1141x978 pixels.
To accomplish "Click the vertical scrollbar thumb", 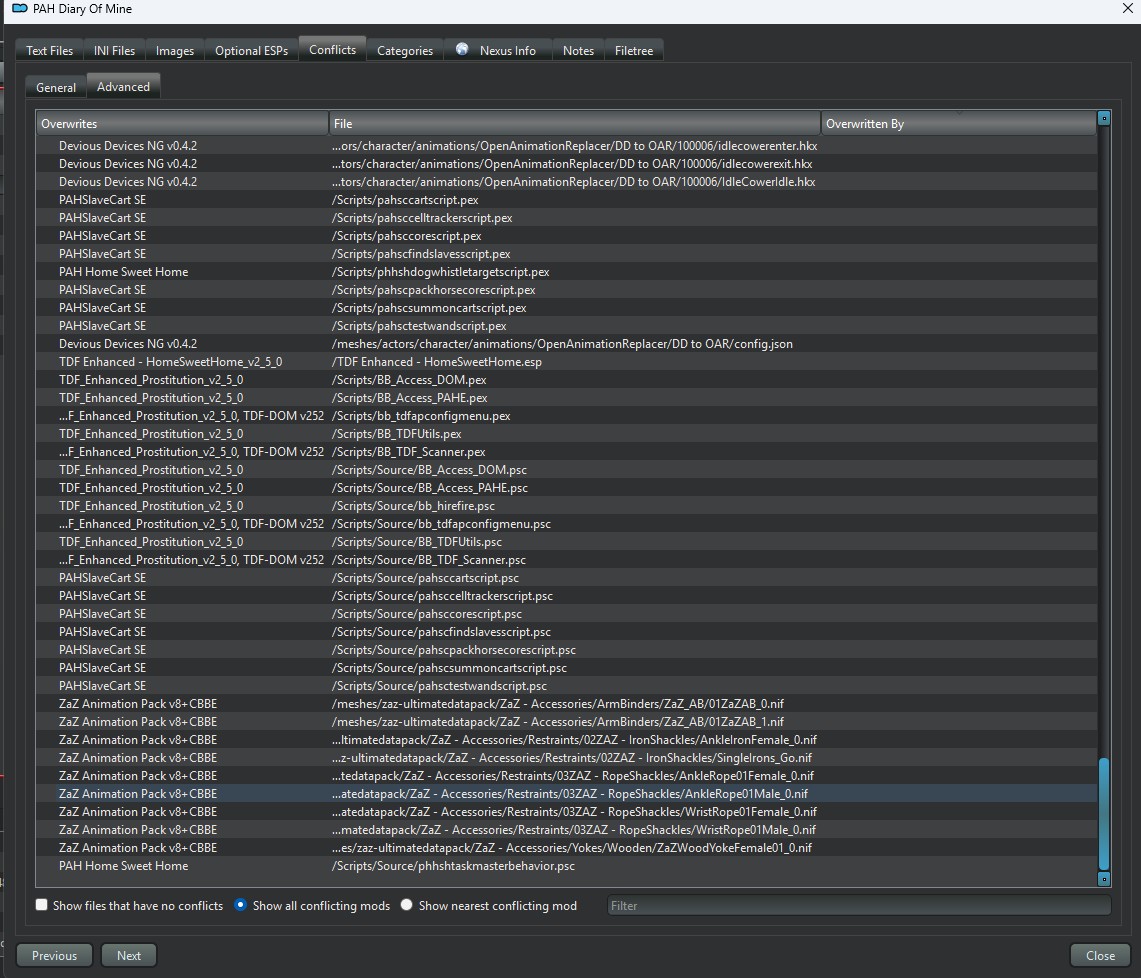I will point(1103,814).
